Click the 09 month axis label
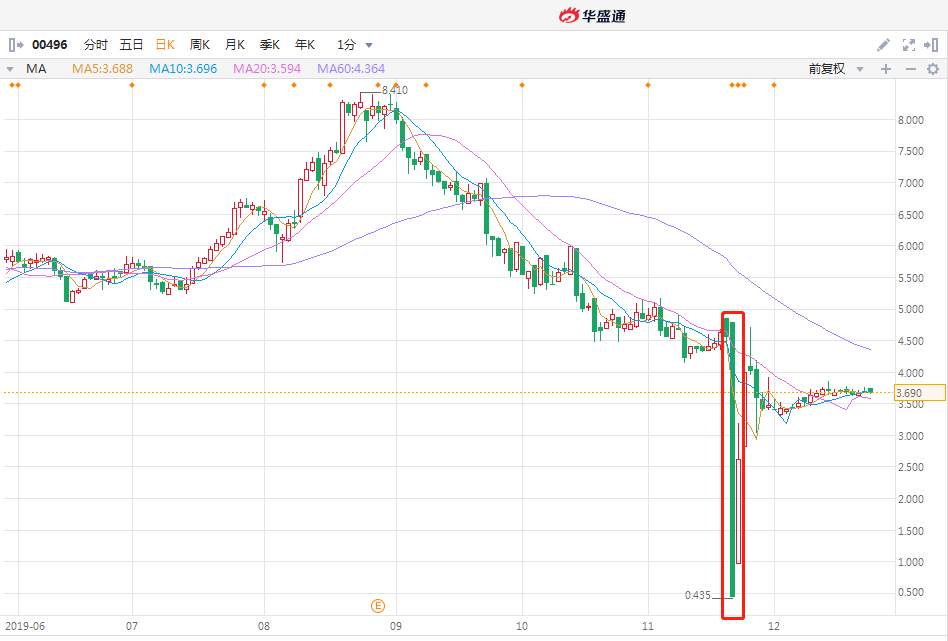 click(x=395, y=626)
